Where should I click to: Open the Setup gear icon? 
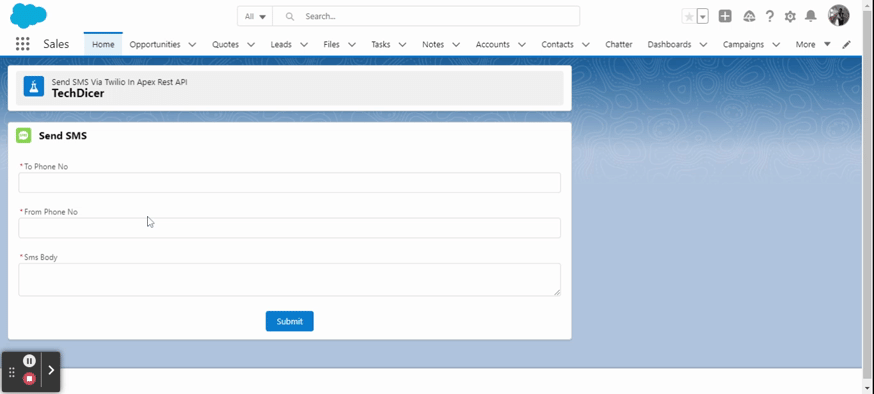click(x=790, y=17)
